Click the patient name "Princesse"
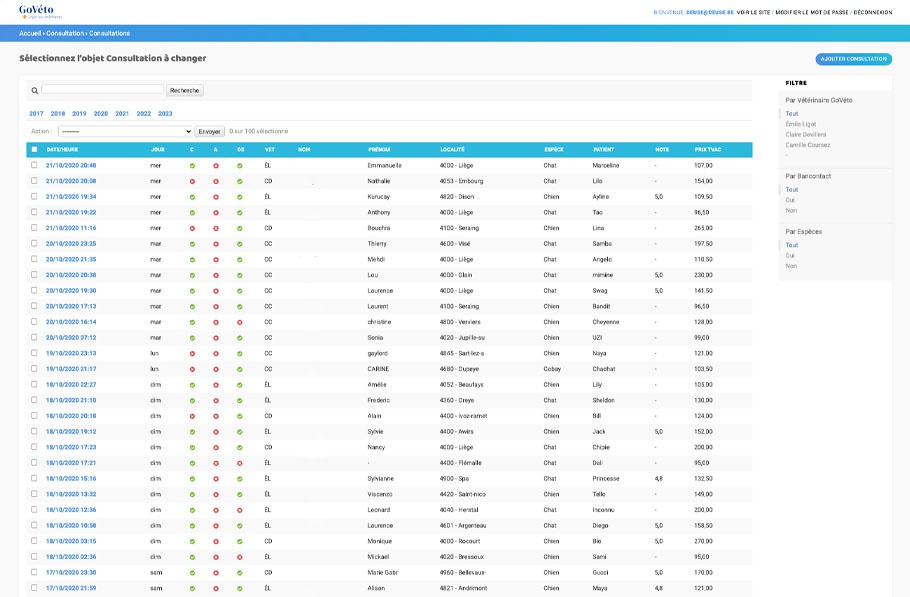The width and height of the screenshot is (910, 597). click(x=606, y=479)
